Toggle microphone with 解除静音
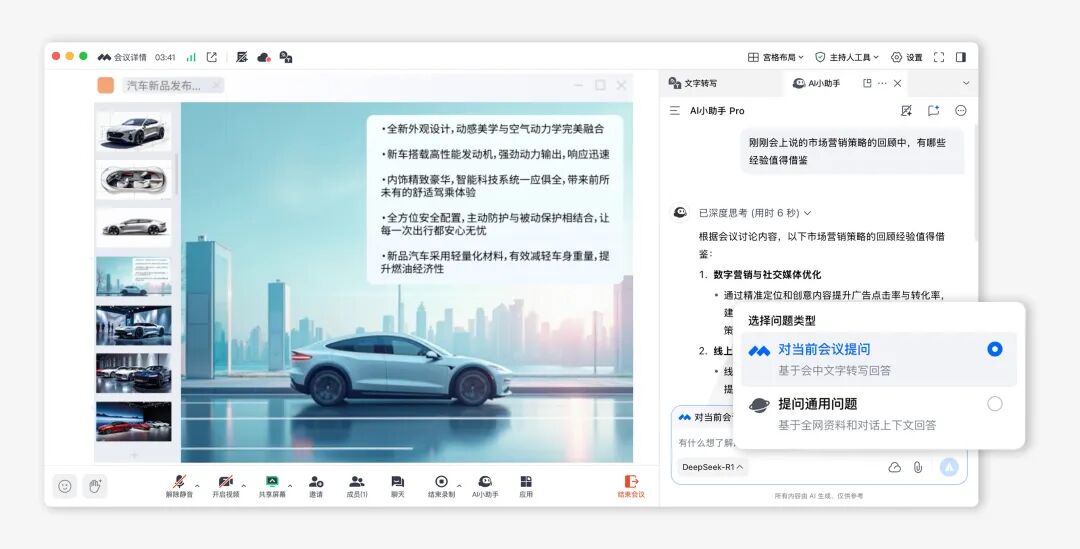This screenshot has height=549, width=1080. pos(180,485)
